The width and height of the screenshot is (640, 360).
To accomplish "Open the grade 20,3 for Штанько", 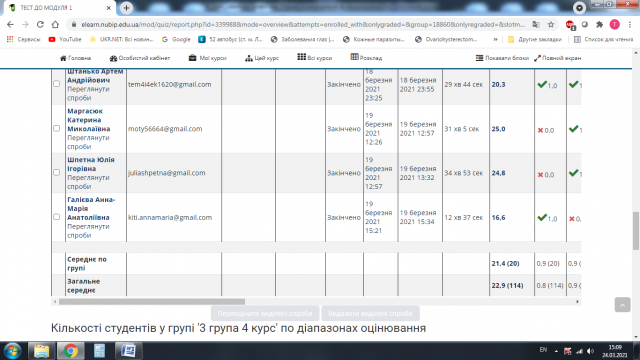I will 498,84.
